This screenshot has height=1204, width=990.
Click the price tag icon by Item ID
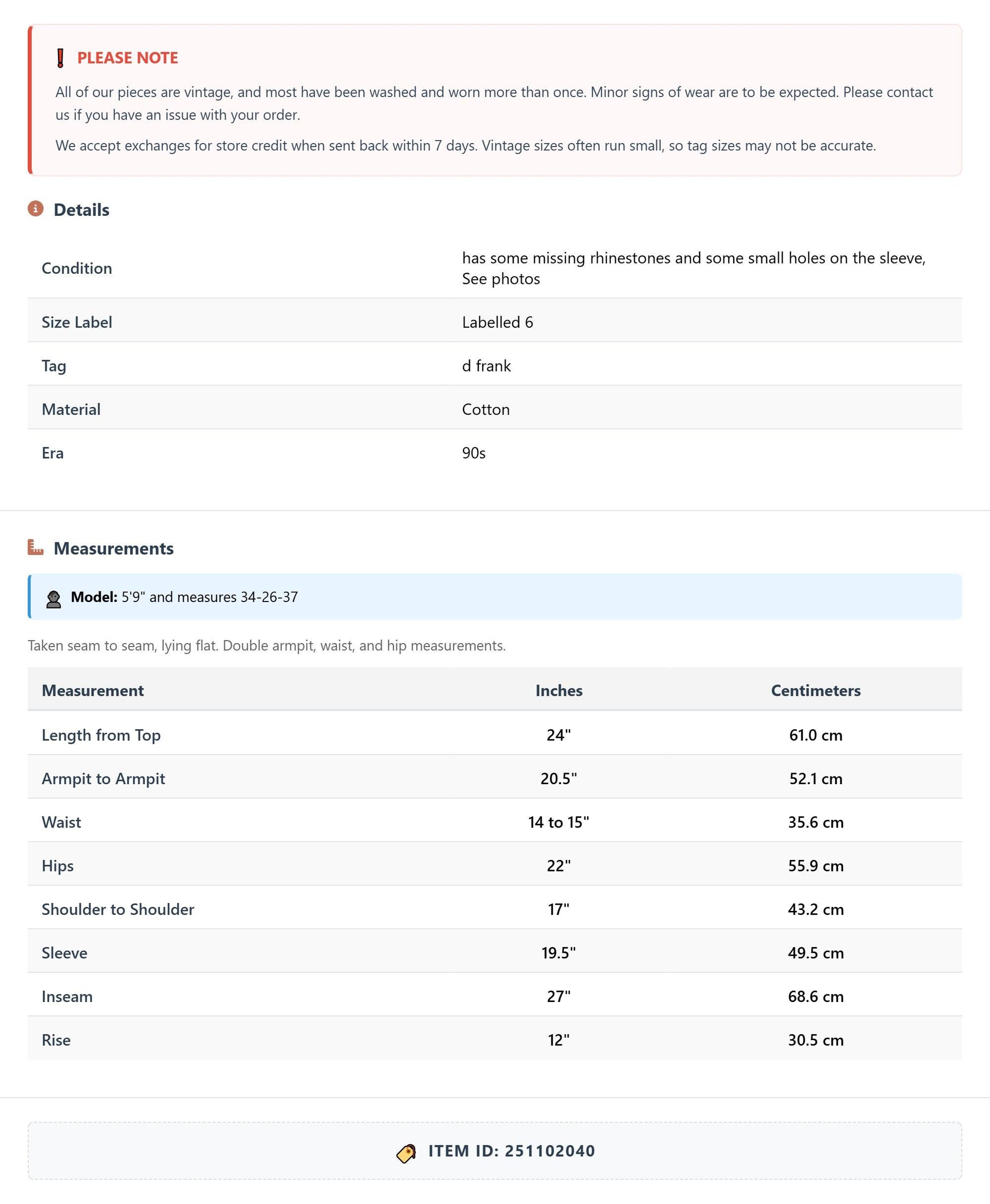[x=406, y=1153]
